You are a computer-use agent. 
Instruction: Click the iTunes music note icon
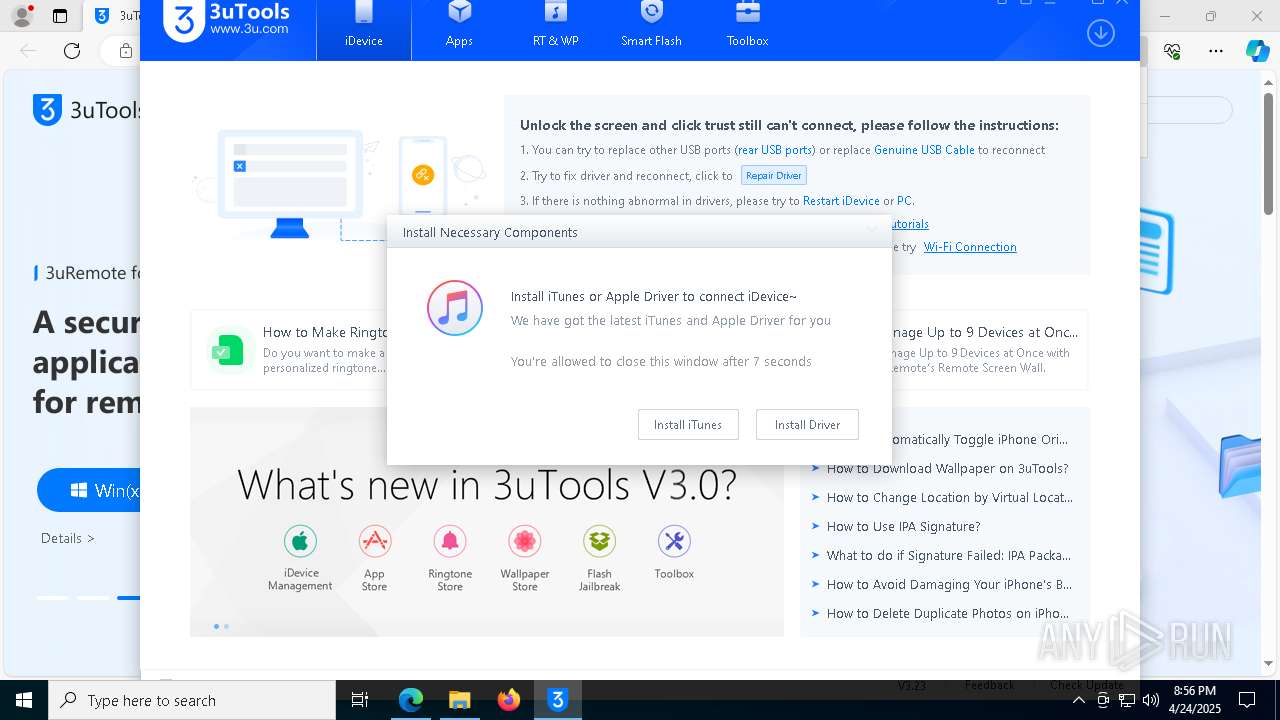point(455,307)
